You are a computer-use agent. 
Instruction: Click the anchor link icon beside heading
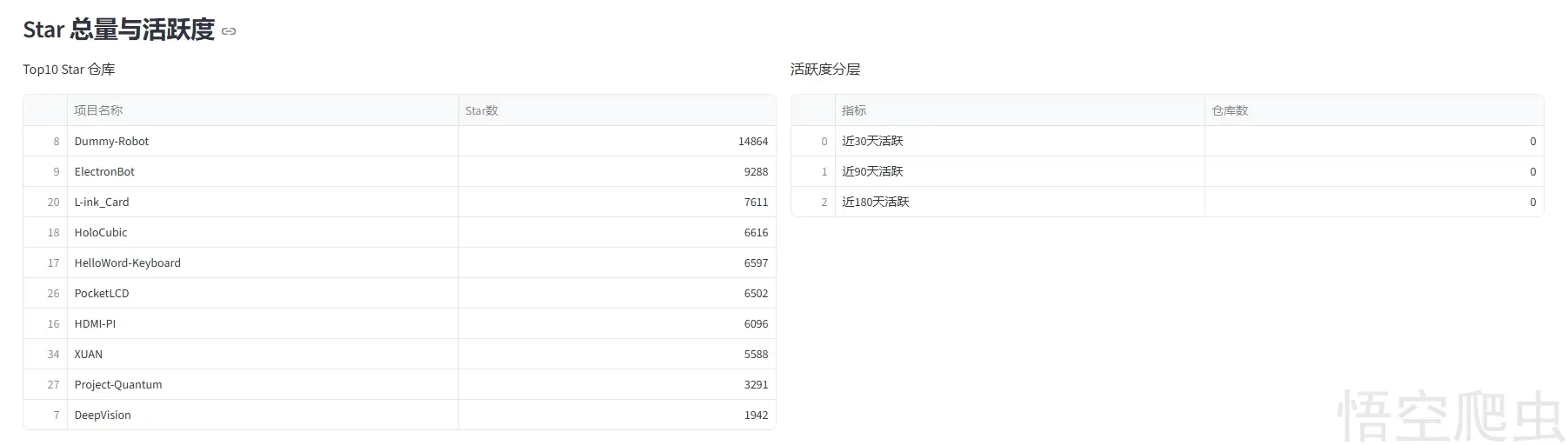(229, 31)
